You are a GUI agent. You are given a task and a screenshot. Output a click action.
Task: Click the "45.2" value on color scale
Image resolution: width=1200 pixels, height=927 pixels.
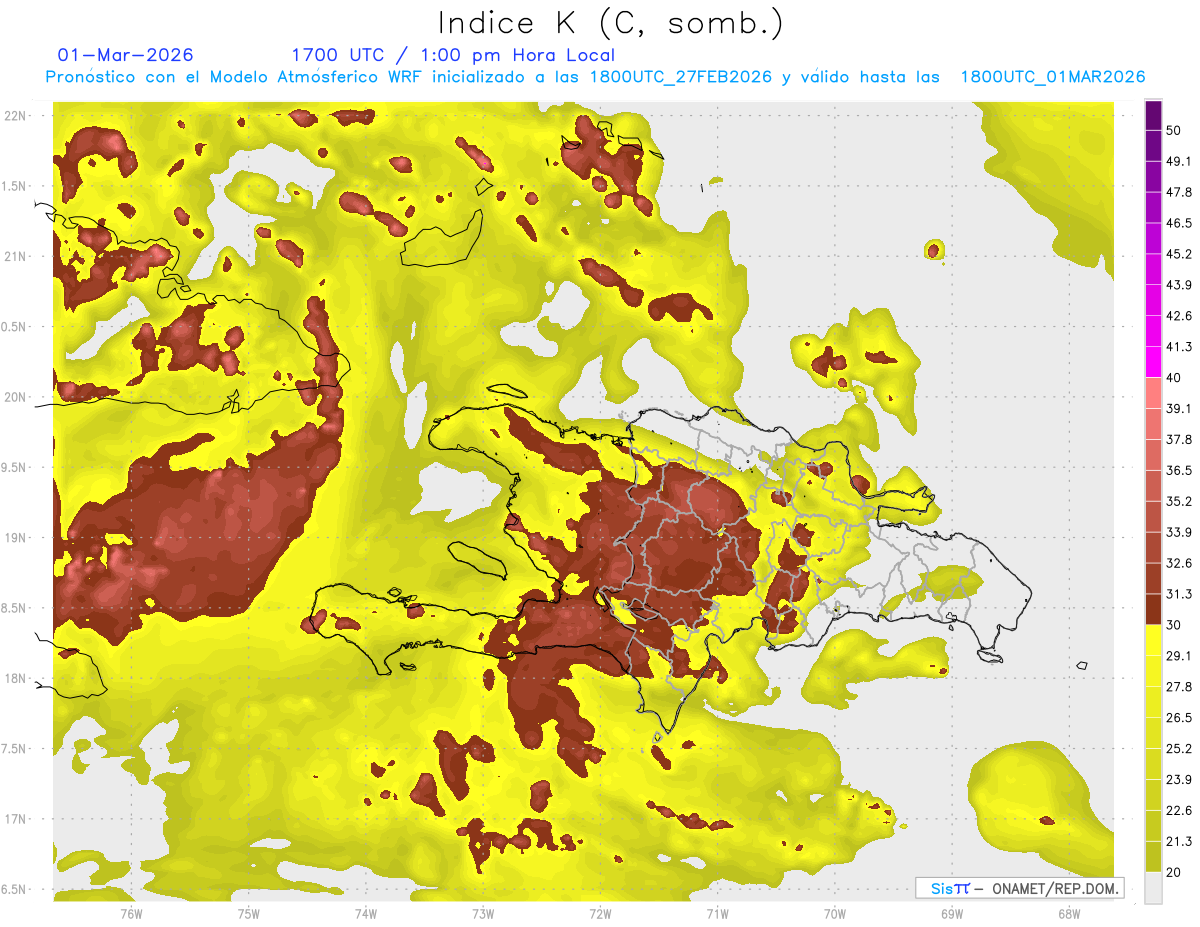pyautogui.click(x=1179, y=255)
